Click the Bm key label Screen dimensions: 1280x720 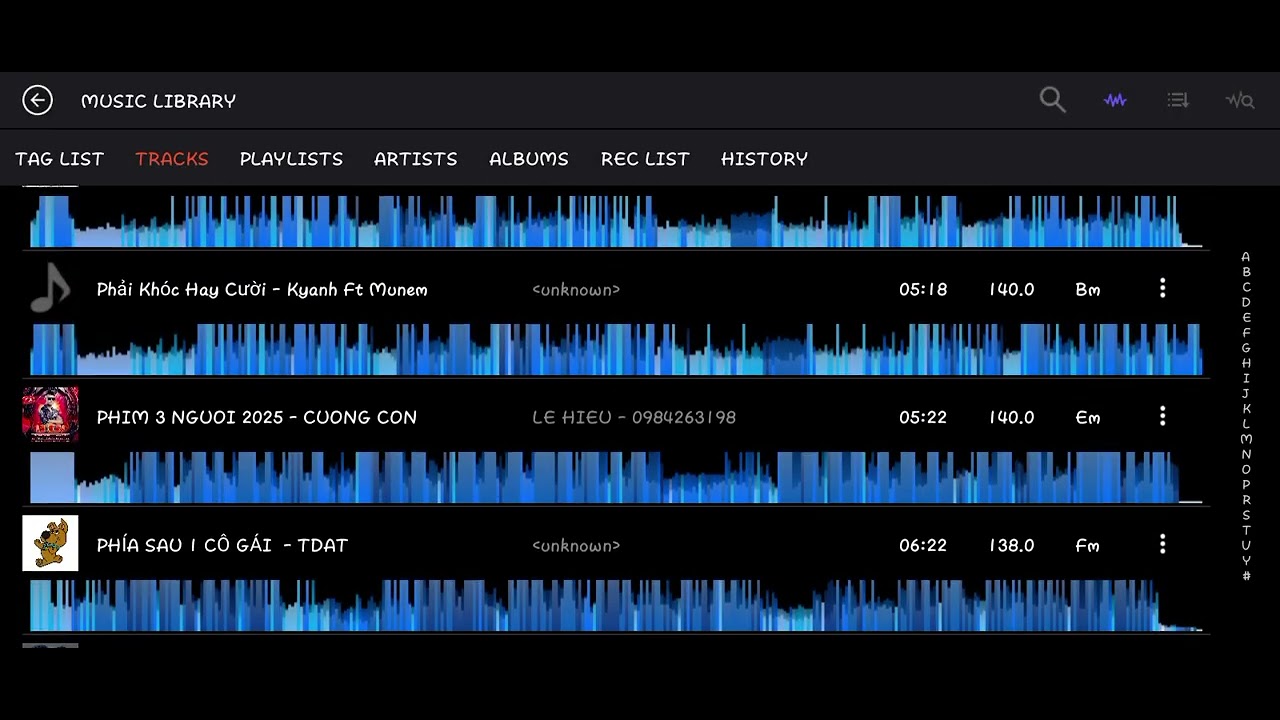coord(1088,289)
